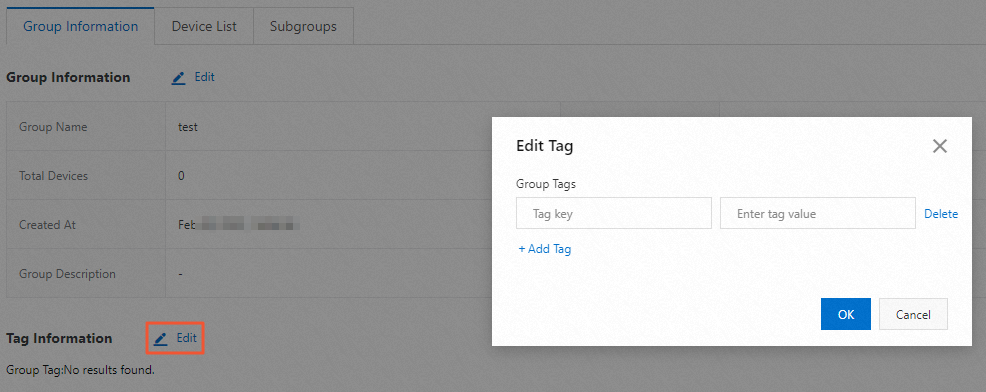This screenshot has height=392, width=986.
Task: Focus the Tag key input field
Action: [x=614, y=214]
